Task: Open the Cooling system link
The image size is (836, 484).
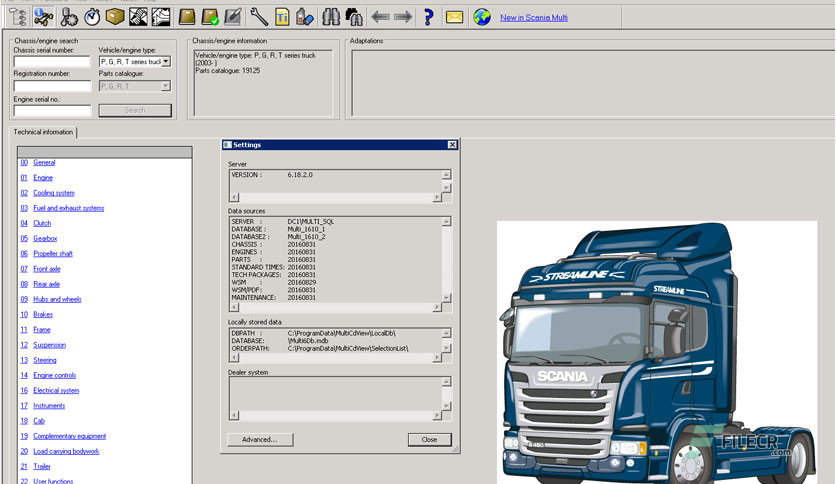Action: click(54, 193)
